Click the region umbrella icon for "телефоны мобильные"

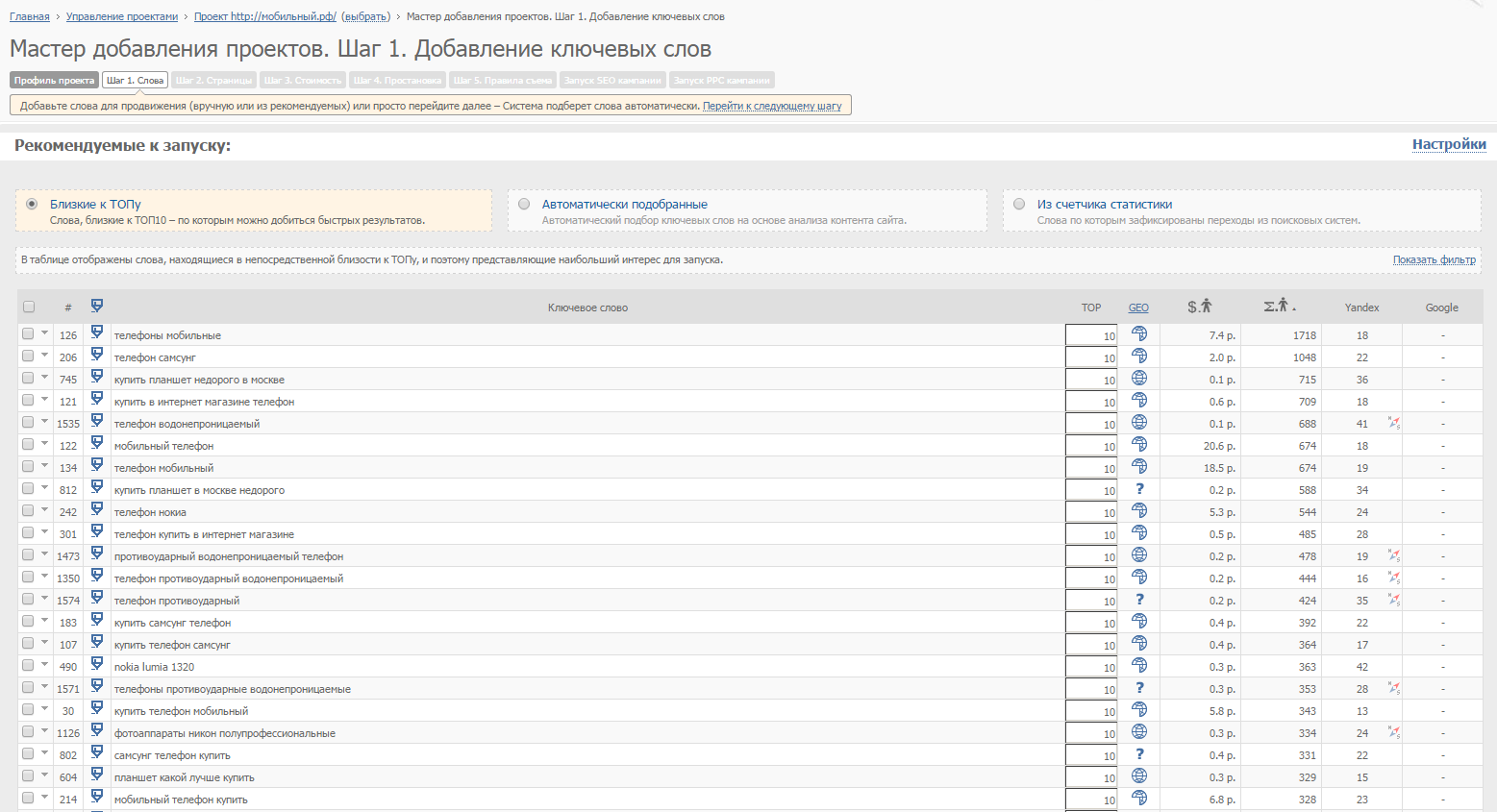pyautogui.click(x=1139, y=333)
